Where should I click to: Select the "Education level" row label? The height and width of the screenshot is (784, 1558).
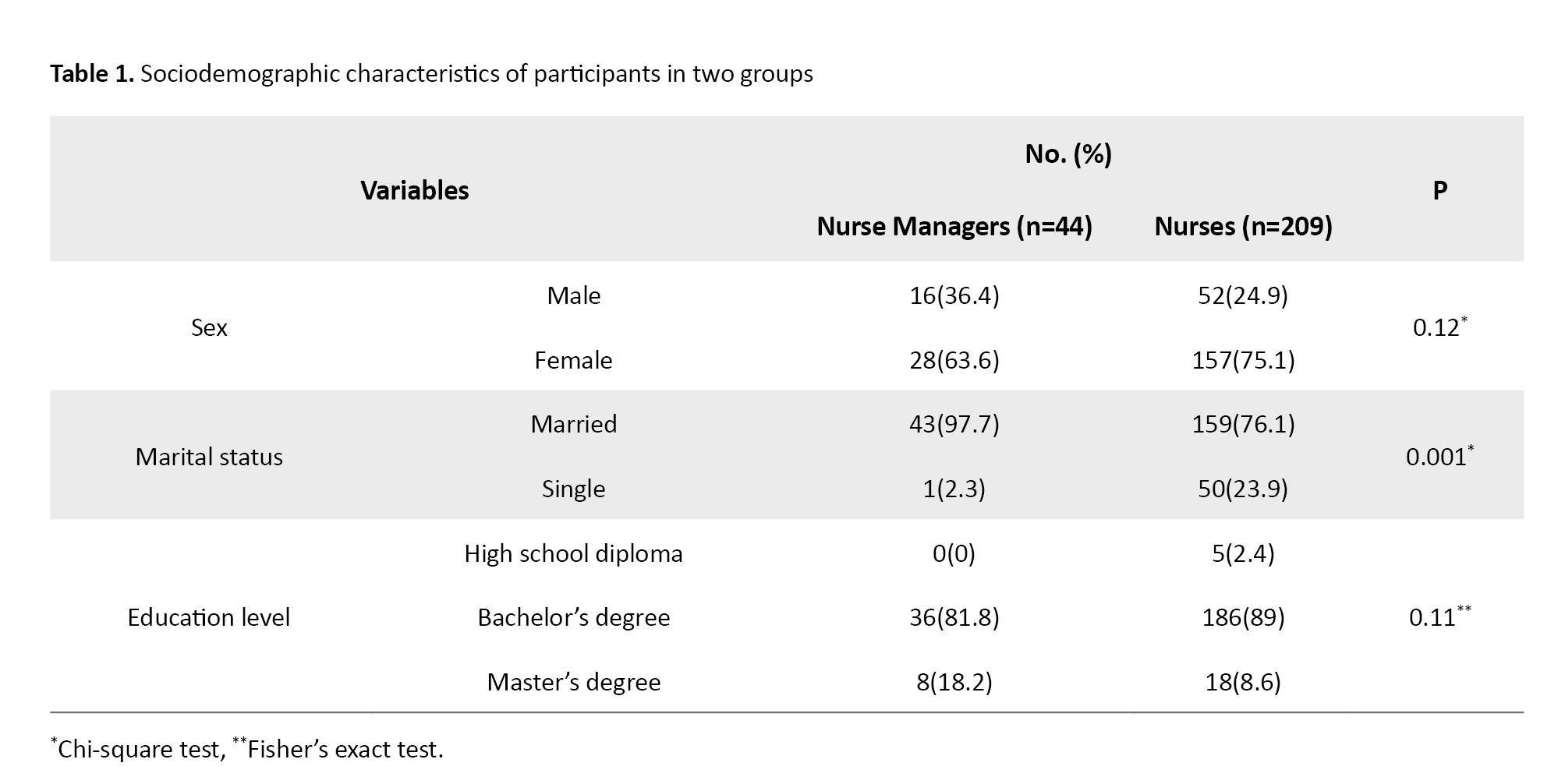pyautogui.click(x=208, y=617)
